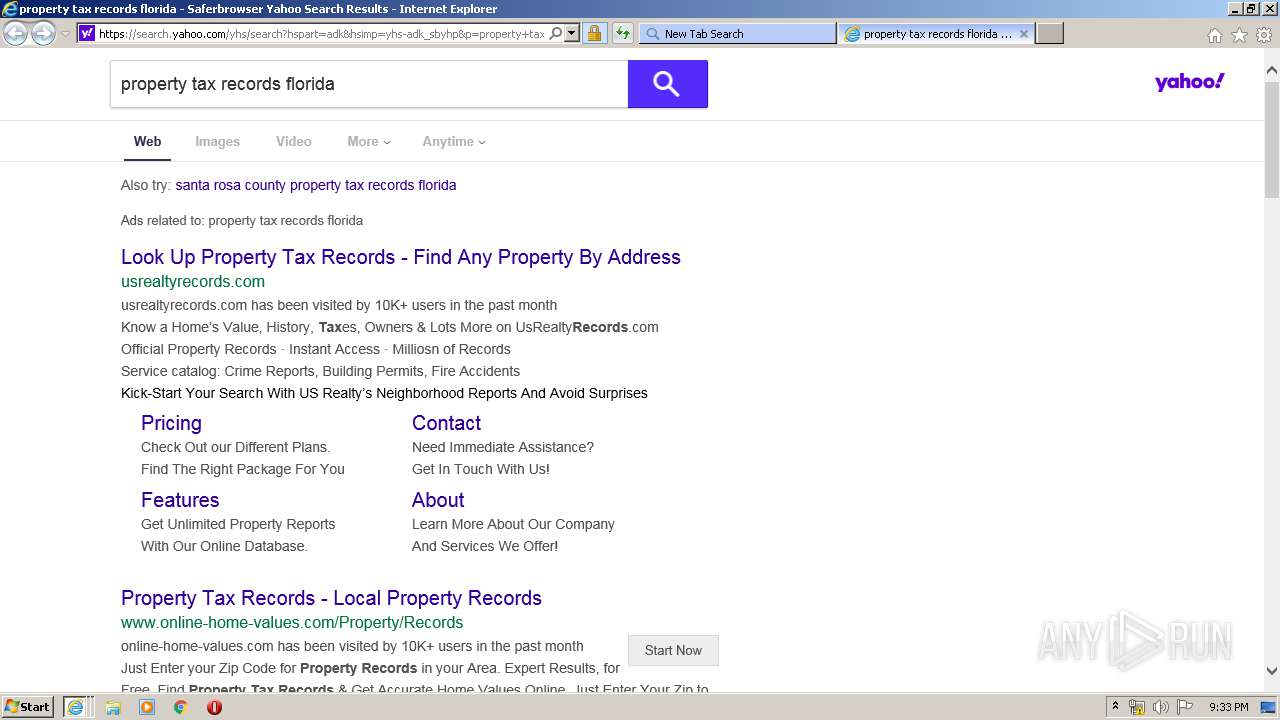
Task: Open the About sitelink
Action: click(x=438, y=500)
